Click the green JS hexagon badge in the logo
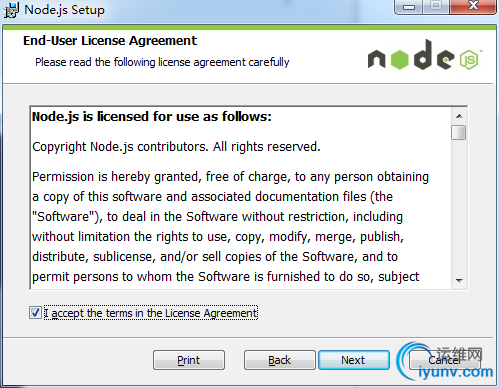499x388 pixels. click(x=469, y=59)
